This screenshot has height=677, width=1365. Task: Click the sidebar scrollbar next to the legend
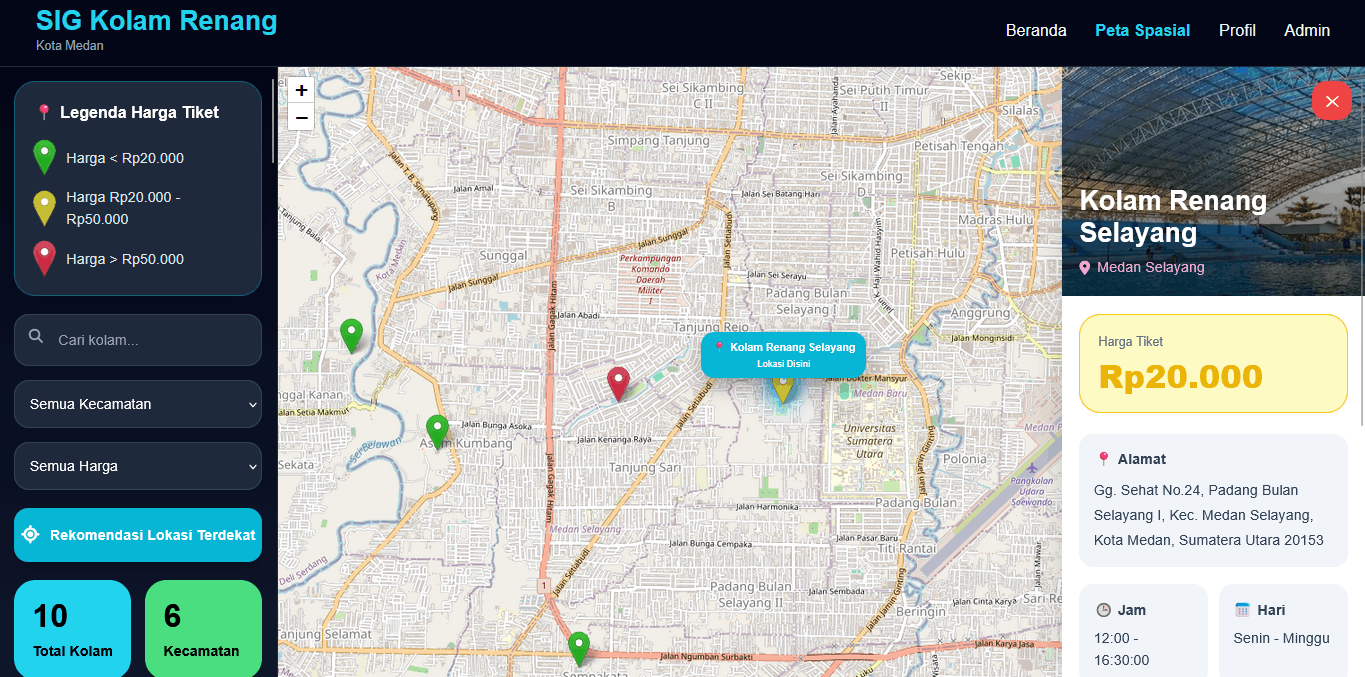click(274, 120)
